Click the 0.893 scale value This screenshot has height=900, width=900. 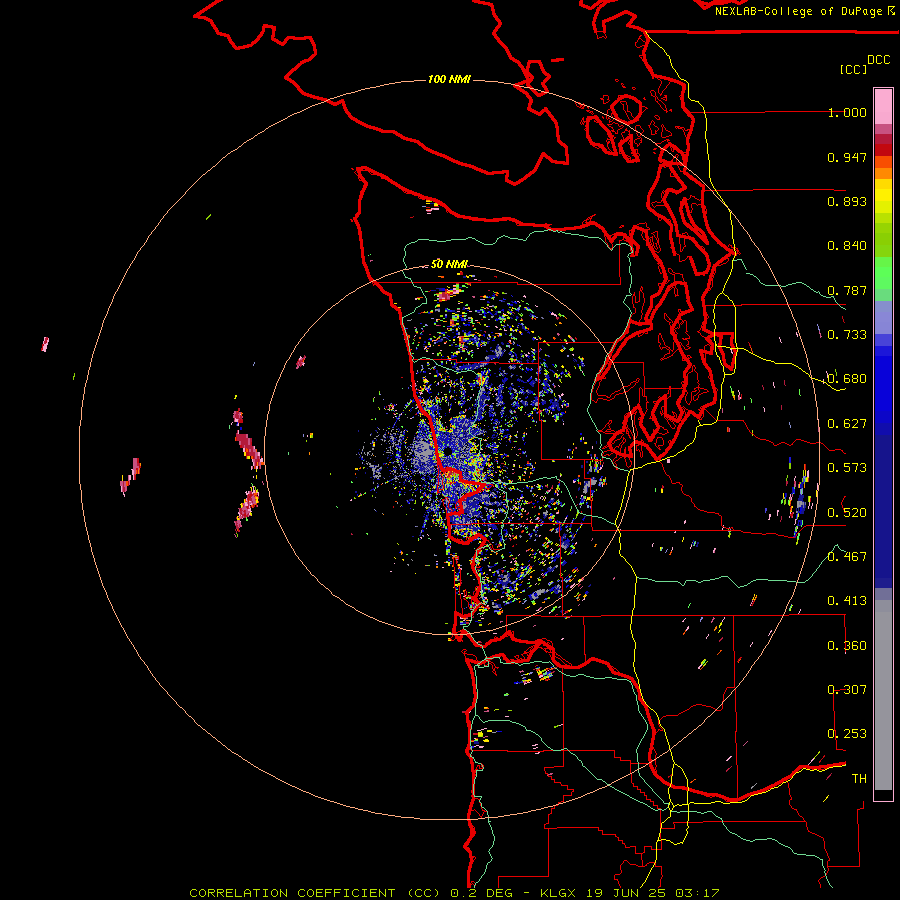coord(847,201)
